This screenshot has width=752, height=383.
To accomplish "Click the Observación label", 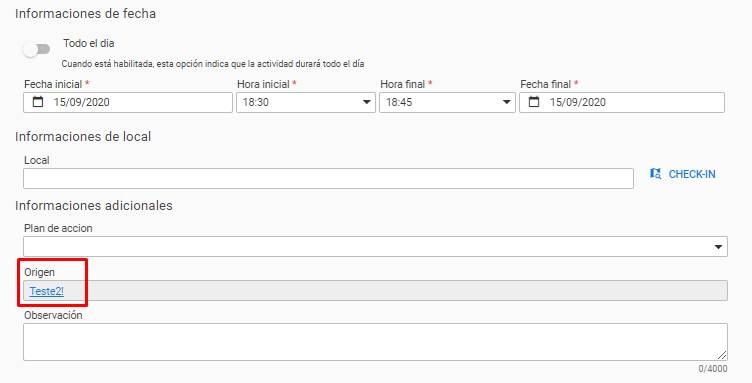I will pos(53,315).
